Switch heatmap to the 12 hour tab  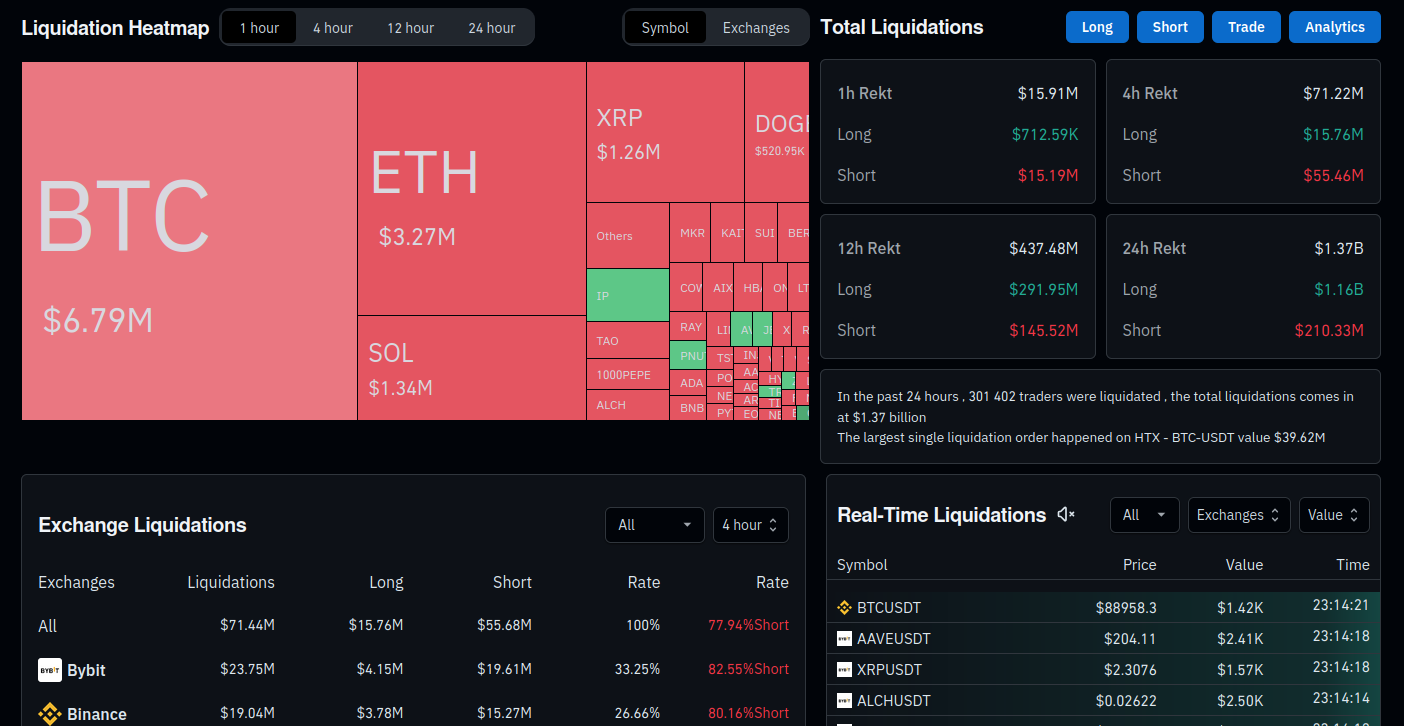click(x=410, y=28)
